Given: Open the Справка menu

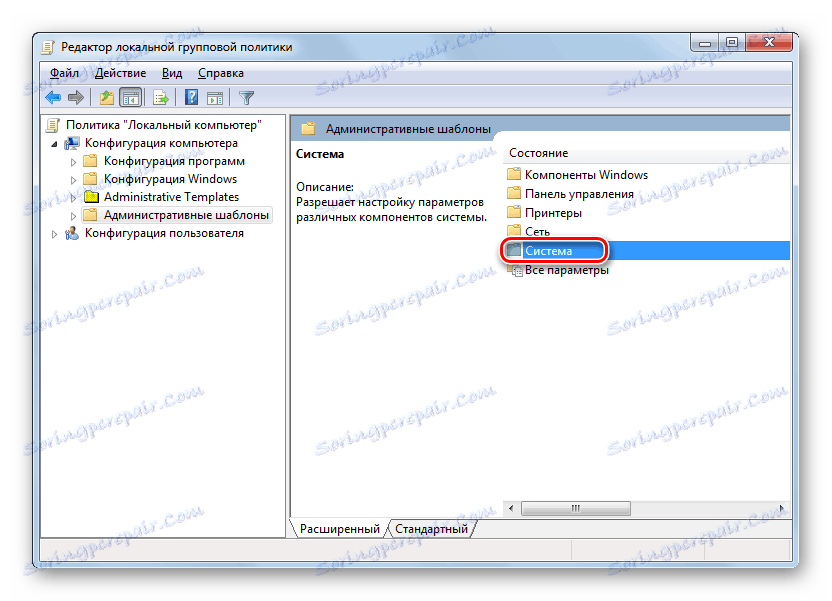Looking at the screenshot, I should point(221,73).
